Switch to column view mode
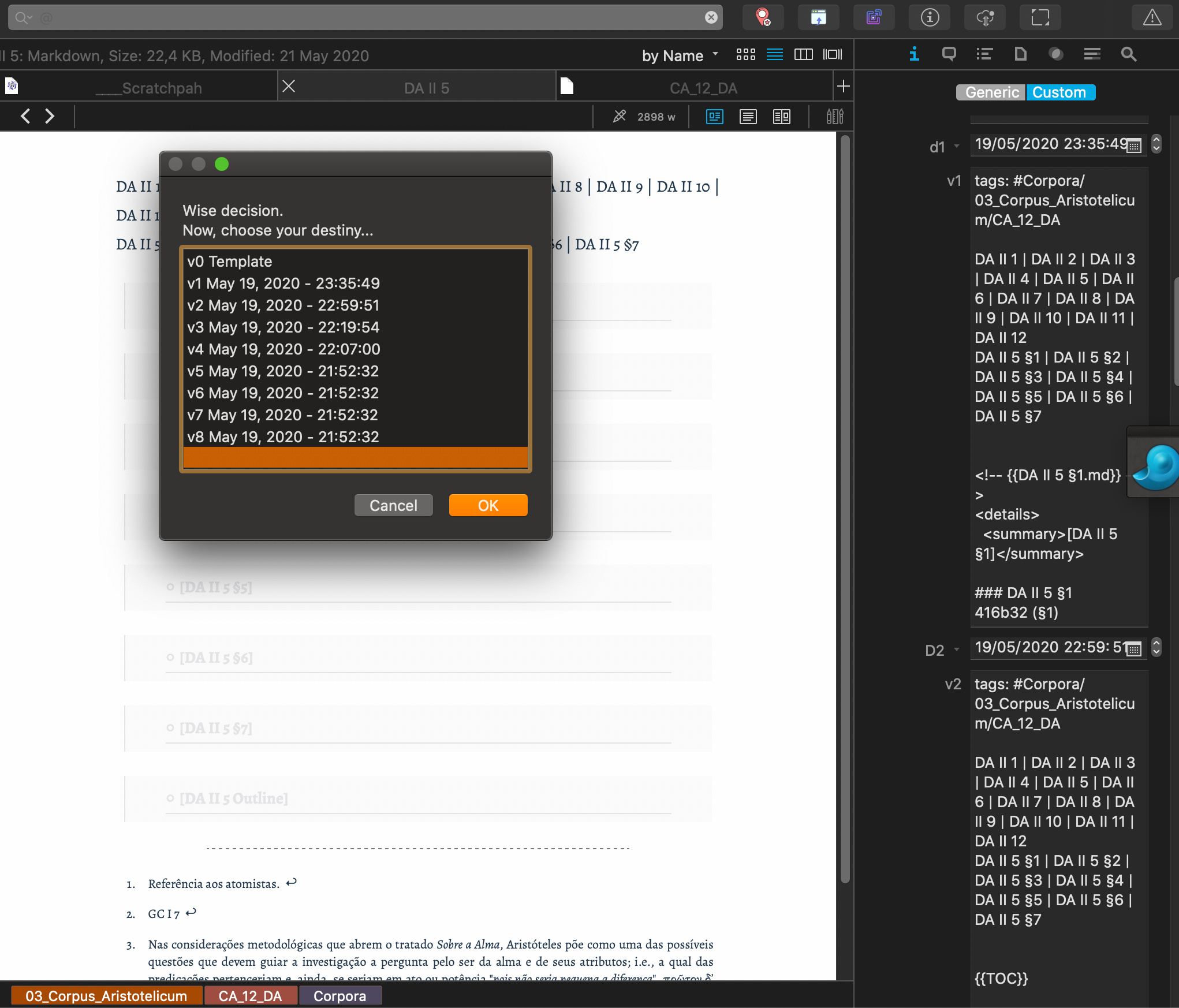1179x1008 pixels. (x=803, y=55)
